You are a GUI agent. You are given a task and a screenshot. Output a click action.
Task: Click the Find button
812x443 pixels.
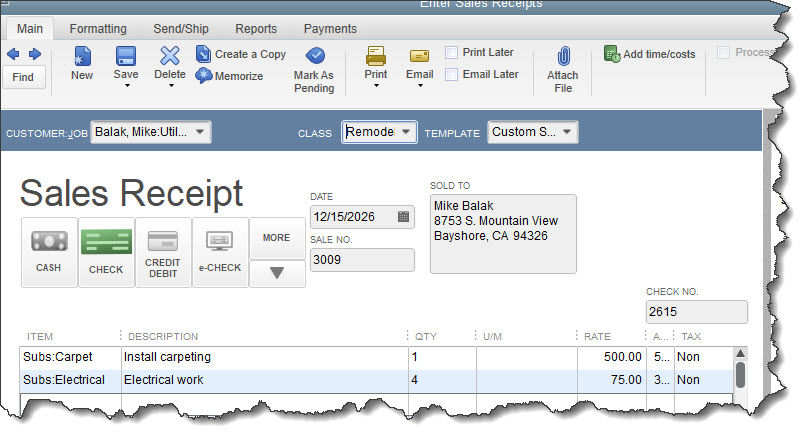pyautogui.click(x=23, y=76)
